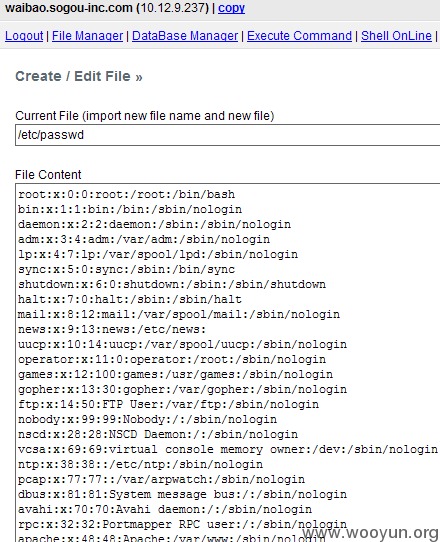
Task: Place cursor on the root:x:0:0 line
Action: [x=127, y=194]
